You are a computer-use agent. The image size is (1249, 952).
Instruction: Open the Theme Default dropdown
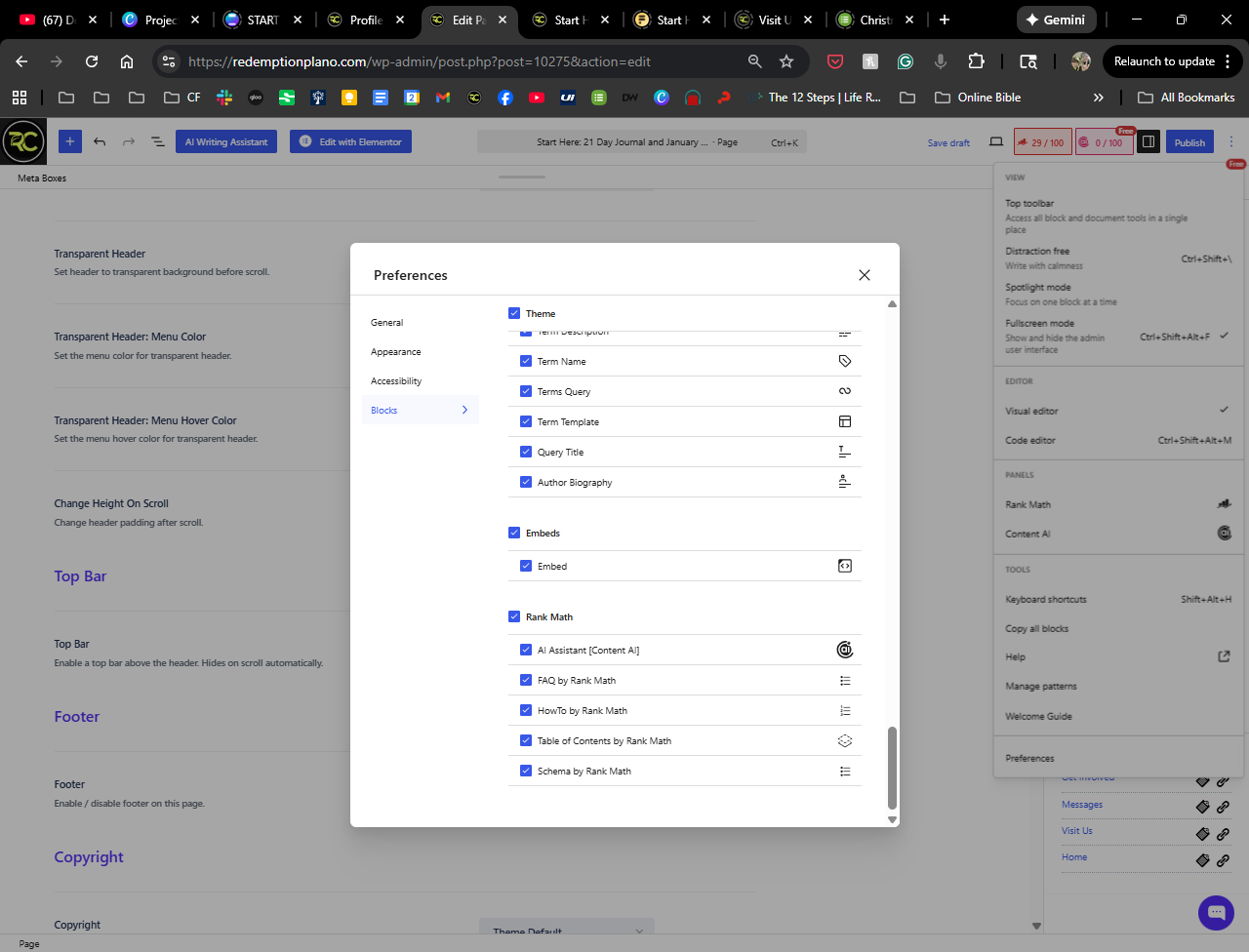pyautogui.click(x=568, y=931)
